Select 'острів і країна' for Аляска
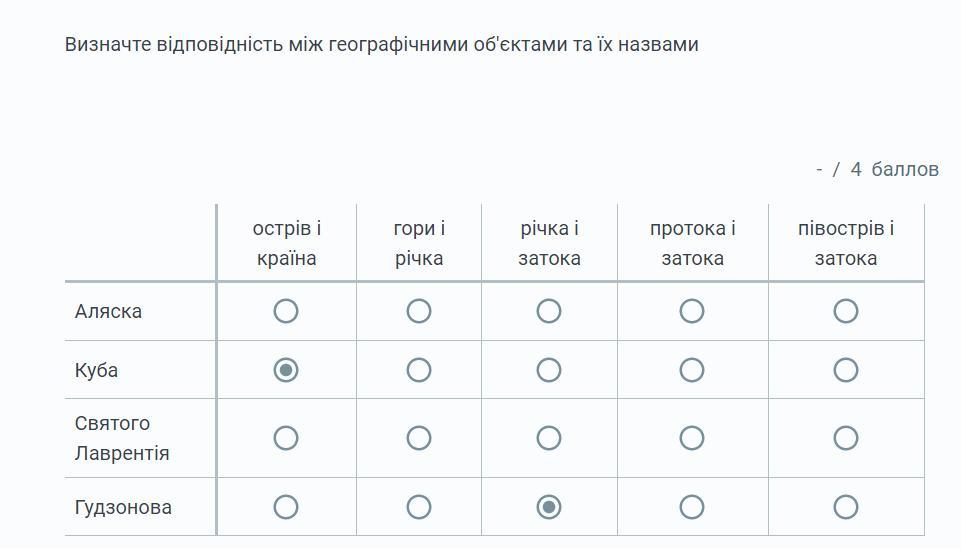Screen dimensions: 961x548 tap(286, 311)
